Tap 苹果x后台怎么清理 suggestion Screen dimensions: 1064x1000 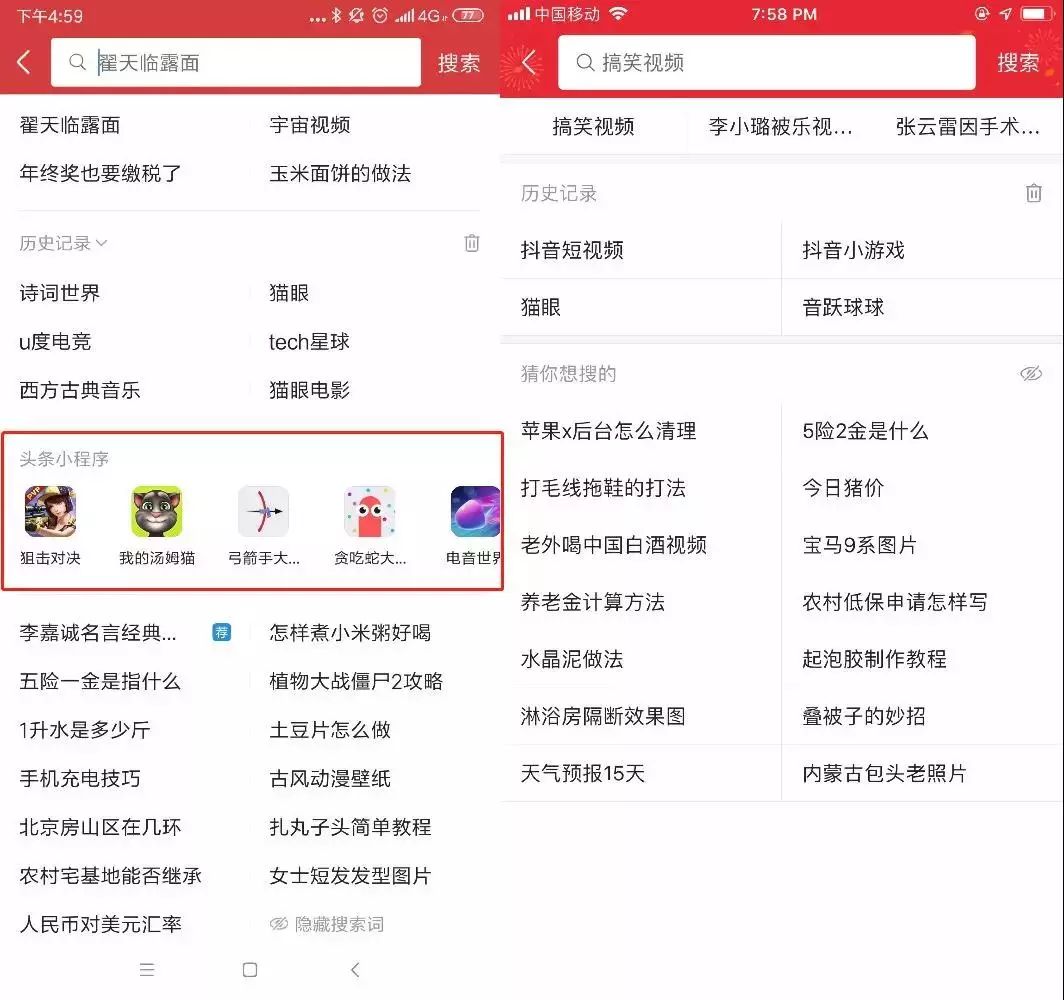pyautogui.click(x=609, y=431)
